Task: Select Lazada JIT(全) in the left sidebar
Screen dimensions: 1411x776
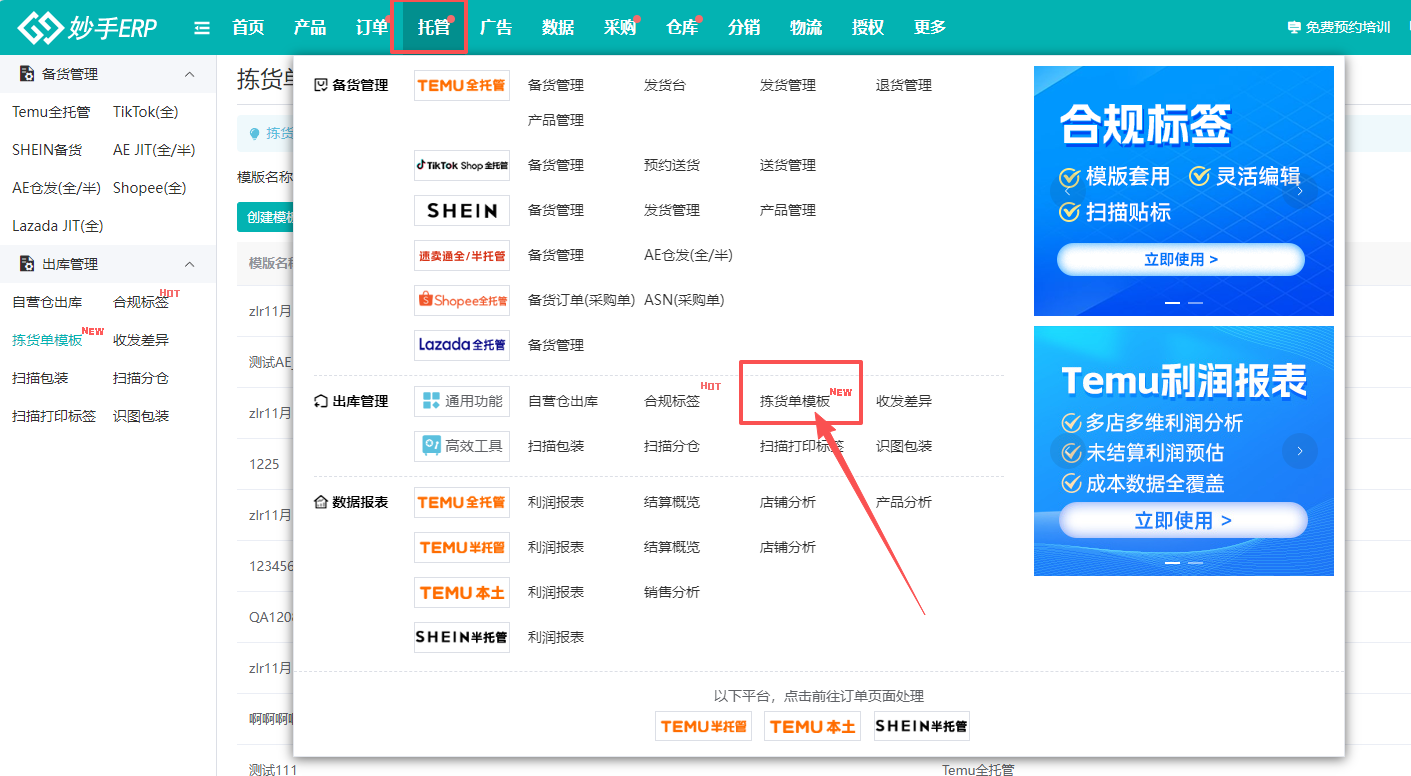Action: (x=58, y=226)
